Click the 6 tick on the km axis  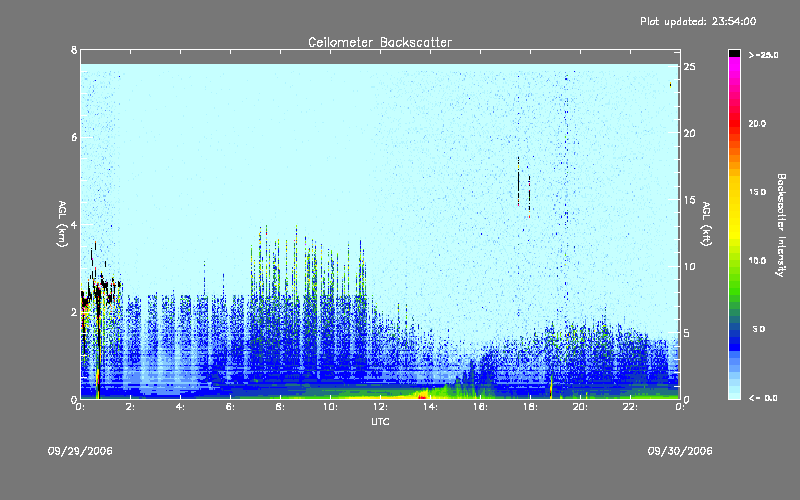tap(74, 137)
